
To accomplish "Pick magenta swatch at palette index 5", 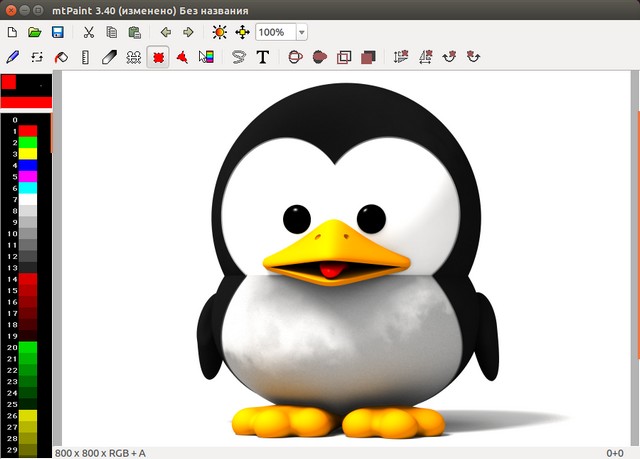I will pyautogui.click(x=28, y=177).
